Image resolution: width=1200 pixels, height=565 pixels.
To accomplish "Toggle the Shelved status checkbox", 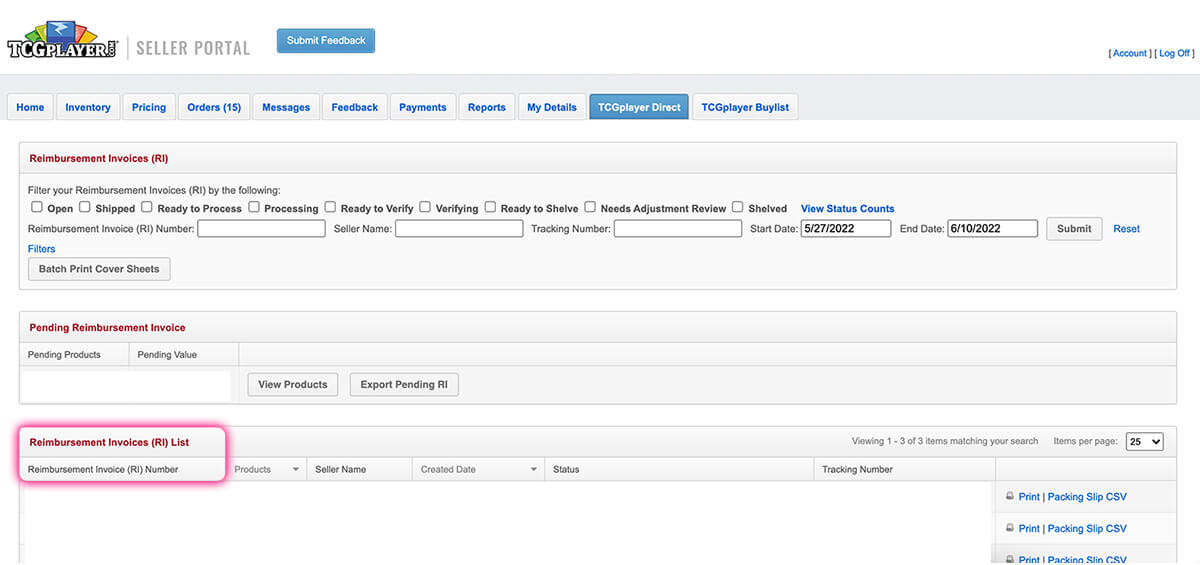I will [737, 208].
